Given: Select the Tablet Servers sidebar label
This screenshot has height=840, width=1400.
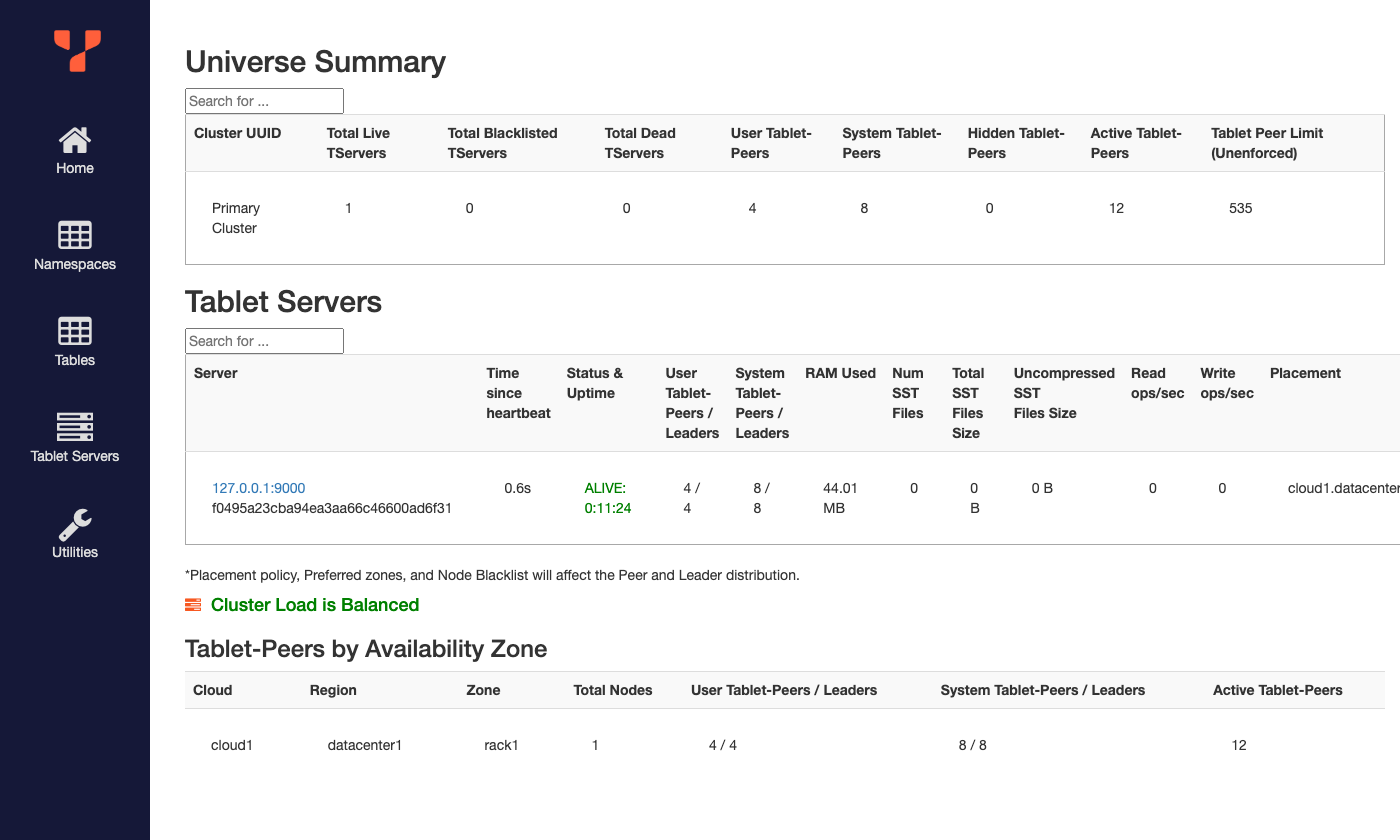Looking at the screenshot, I should [x=75, y=456].
